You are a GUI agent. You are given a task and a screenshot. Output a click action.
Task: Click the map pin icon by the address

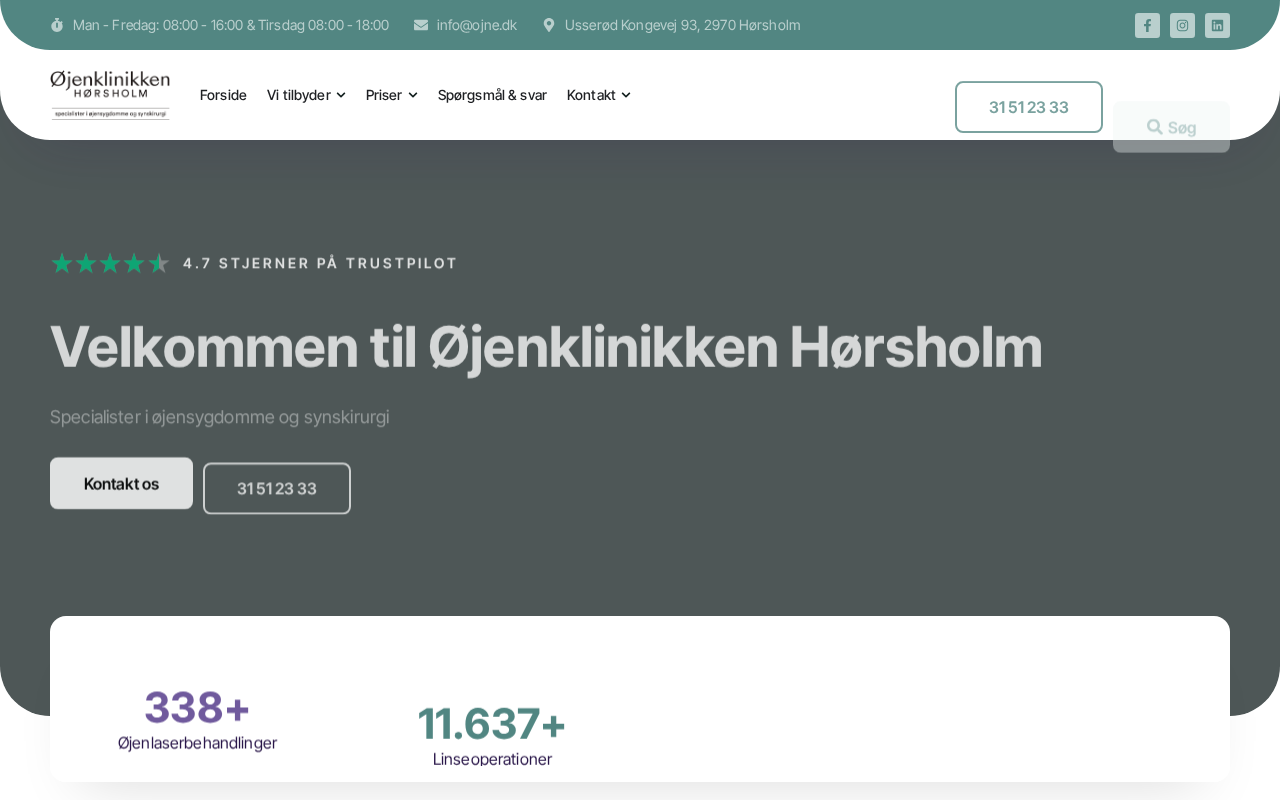pyautogui.click(x=549, y=25)
